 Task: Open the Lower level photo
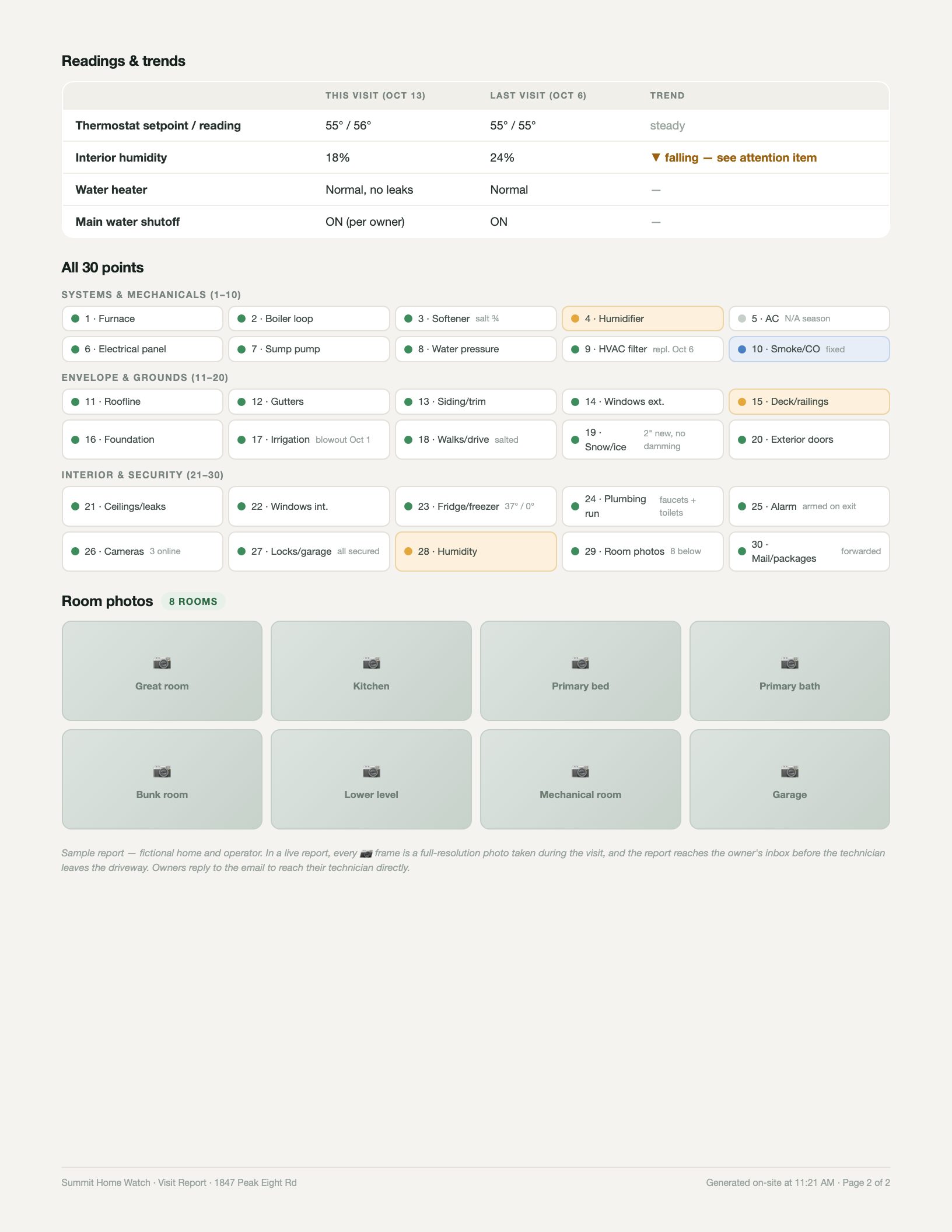point(371,779)
